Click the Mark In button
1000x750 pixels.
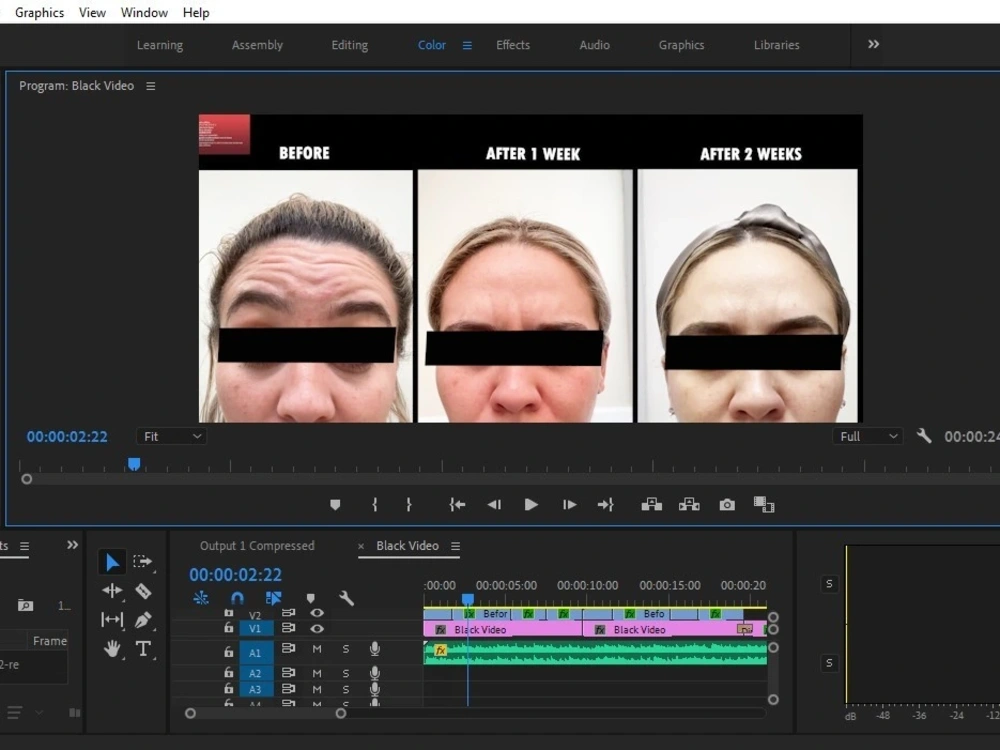pos(374,505)
